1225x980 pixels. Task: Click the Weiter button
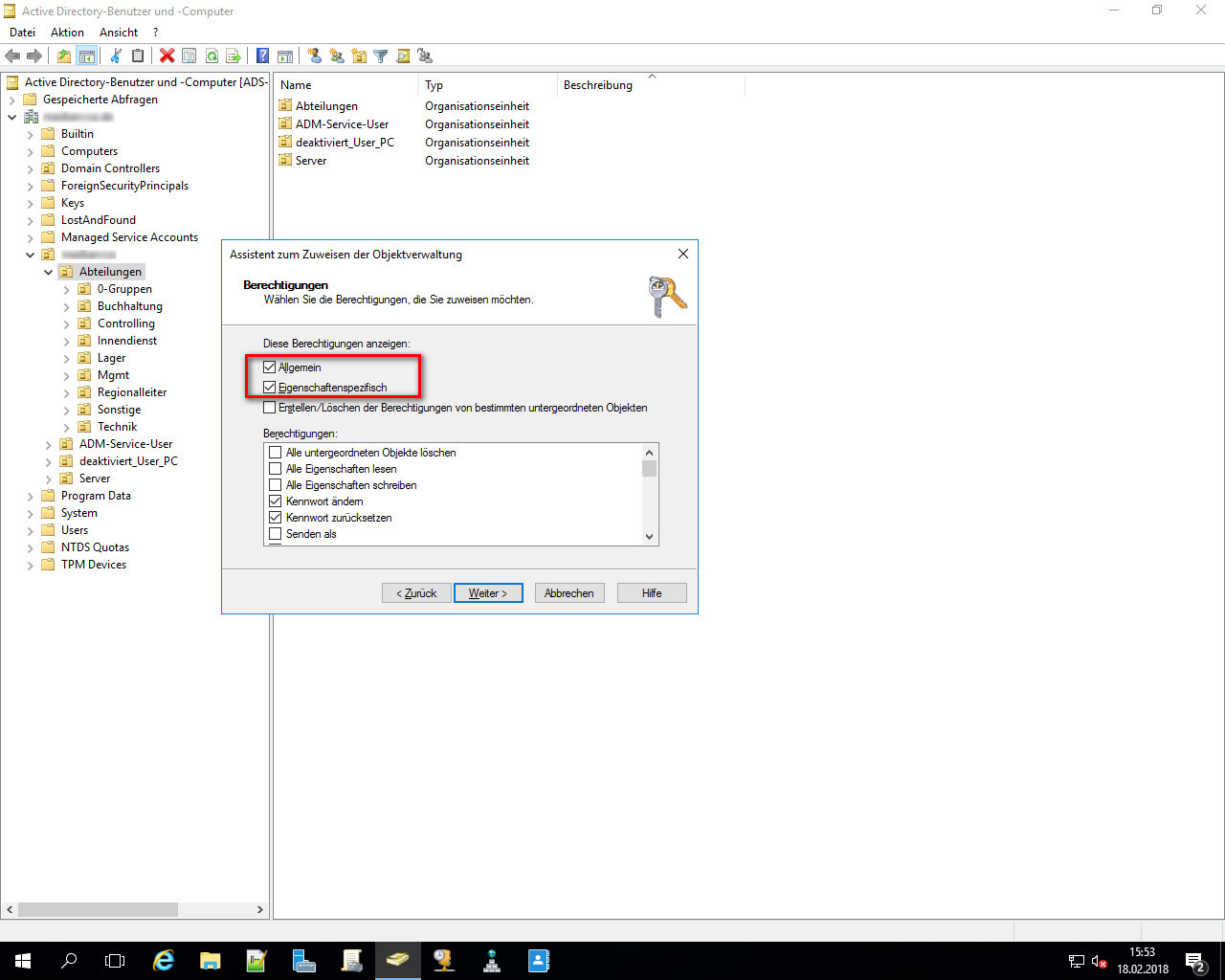tap(488, 593)
